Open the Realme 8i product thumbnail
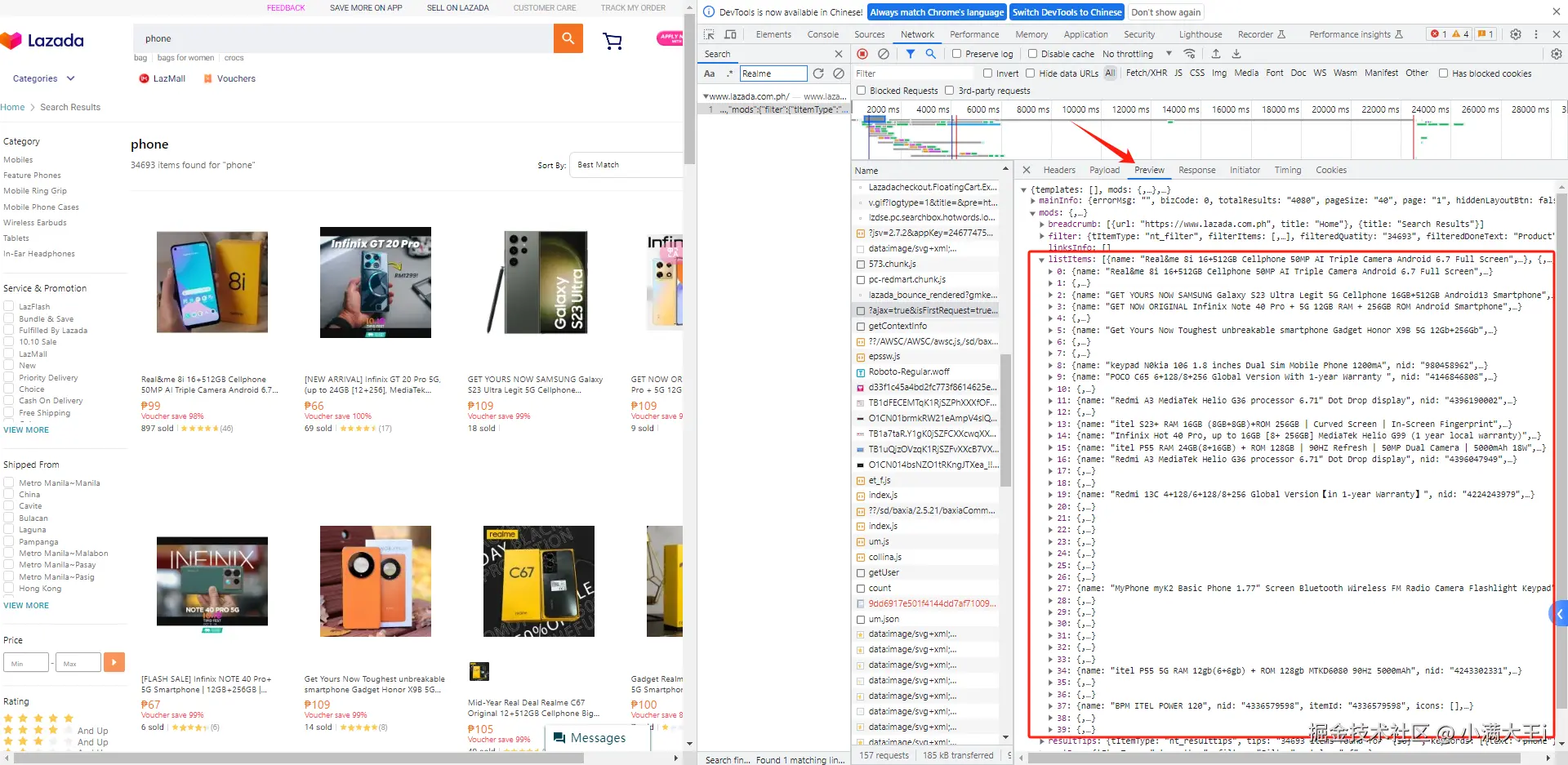1568x765 pixels. (x=212, y=282)
